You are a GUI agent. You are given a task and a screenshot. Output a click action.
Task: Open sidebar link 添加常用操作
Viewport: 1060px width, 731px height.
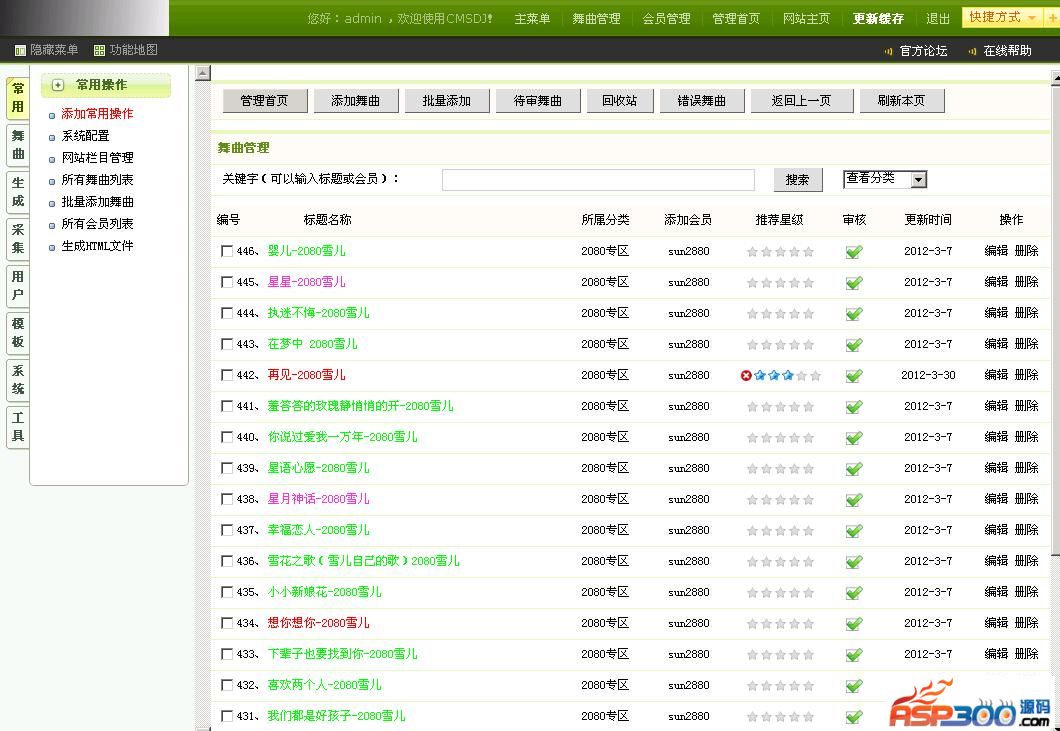click(97, 114)
